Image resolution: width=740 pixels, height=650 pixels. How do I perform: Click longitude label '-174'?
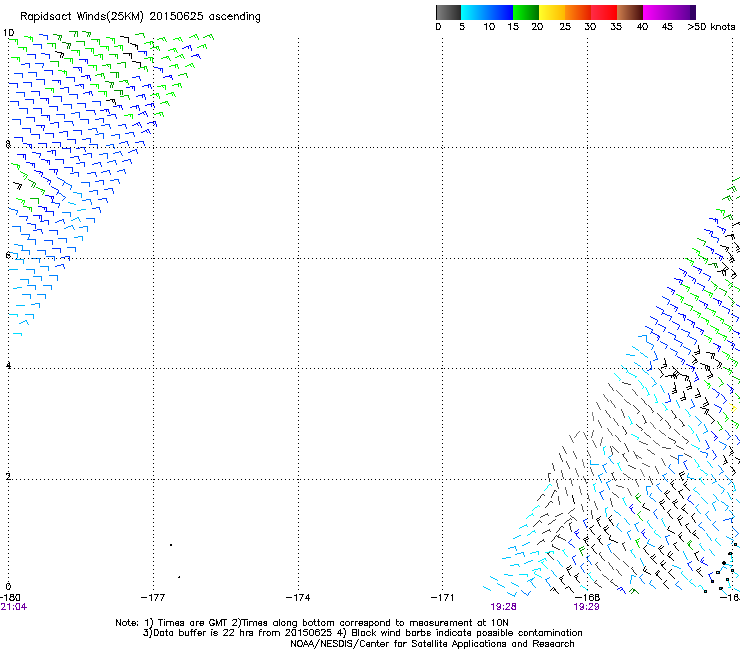pos(298,598)
